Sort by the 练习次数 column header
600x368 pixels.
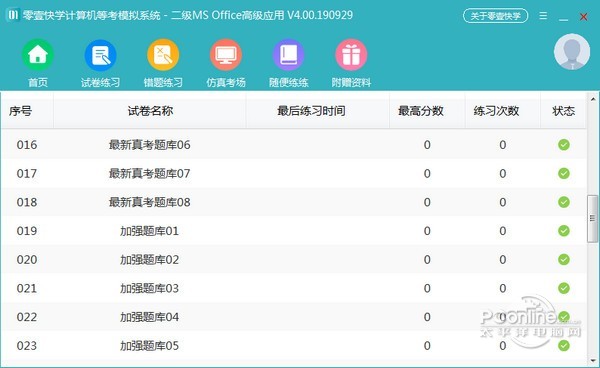pos(496,111)
